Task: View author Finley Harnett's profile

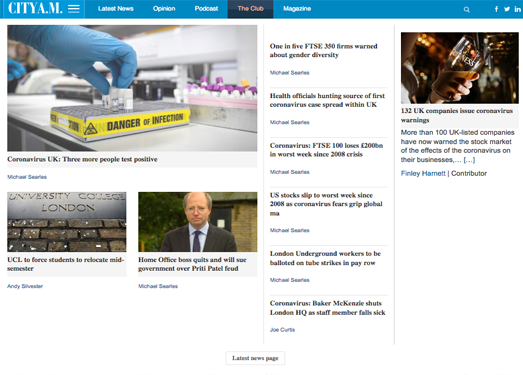Action: click(x=423, y=173)
